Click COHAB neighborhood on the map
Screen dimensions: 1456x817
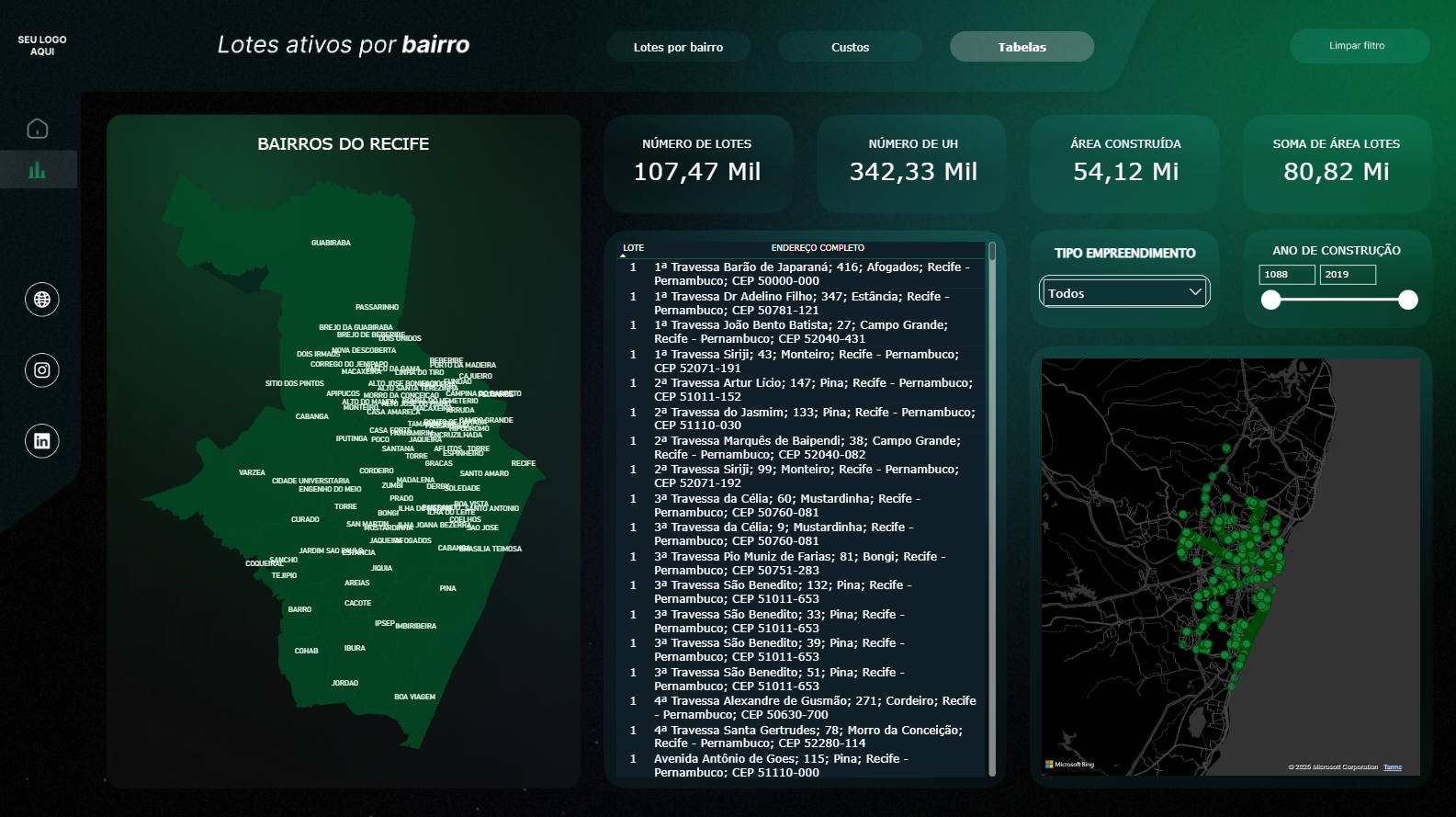306,651
